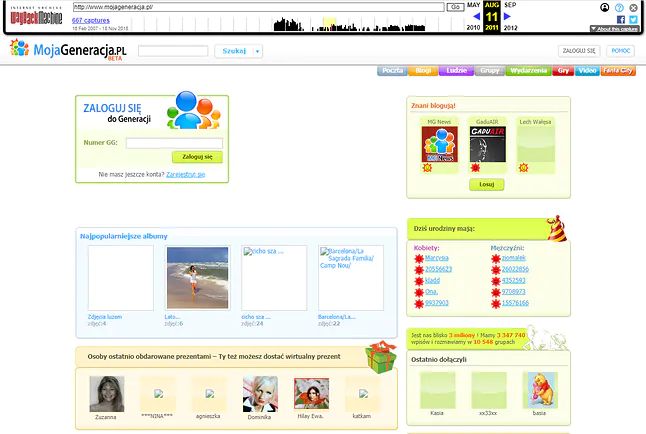The image size is (646, 434).
Task: Open Marcysa's profile link
Action: tap(437, 258)
